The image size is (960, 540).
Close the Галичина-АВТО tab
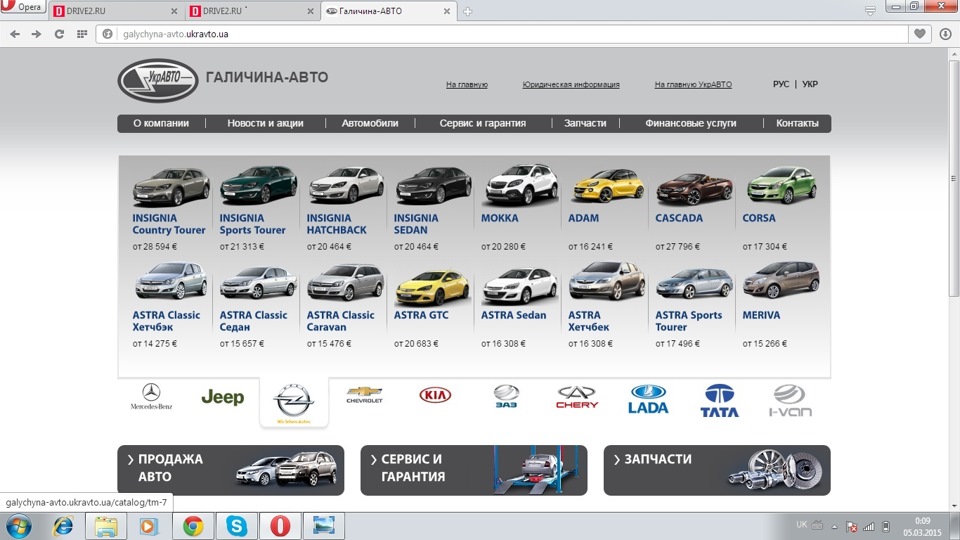pyautogui.click(x=446, y=11)
